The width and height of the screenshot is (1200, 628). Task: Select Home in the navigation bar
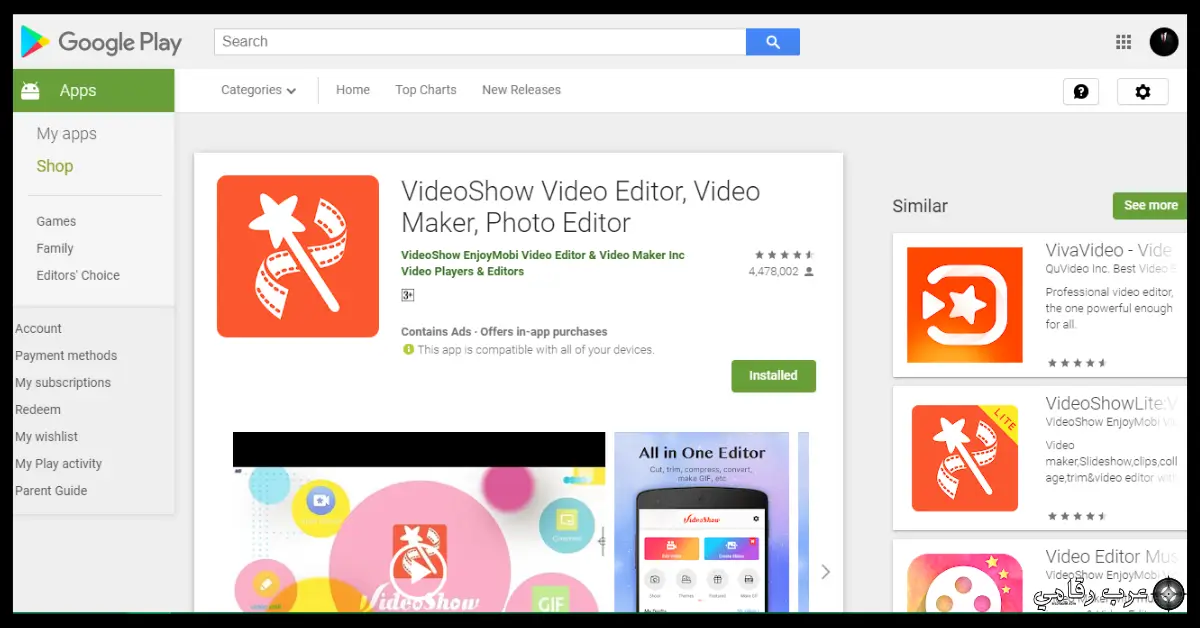353,90
